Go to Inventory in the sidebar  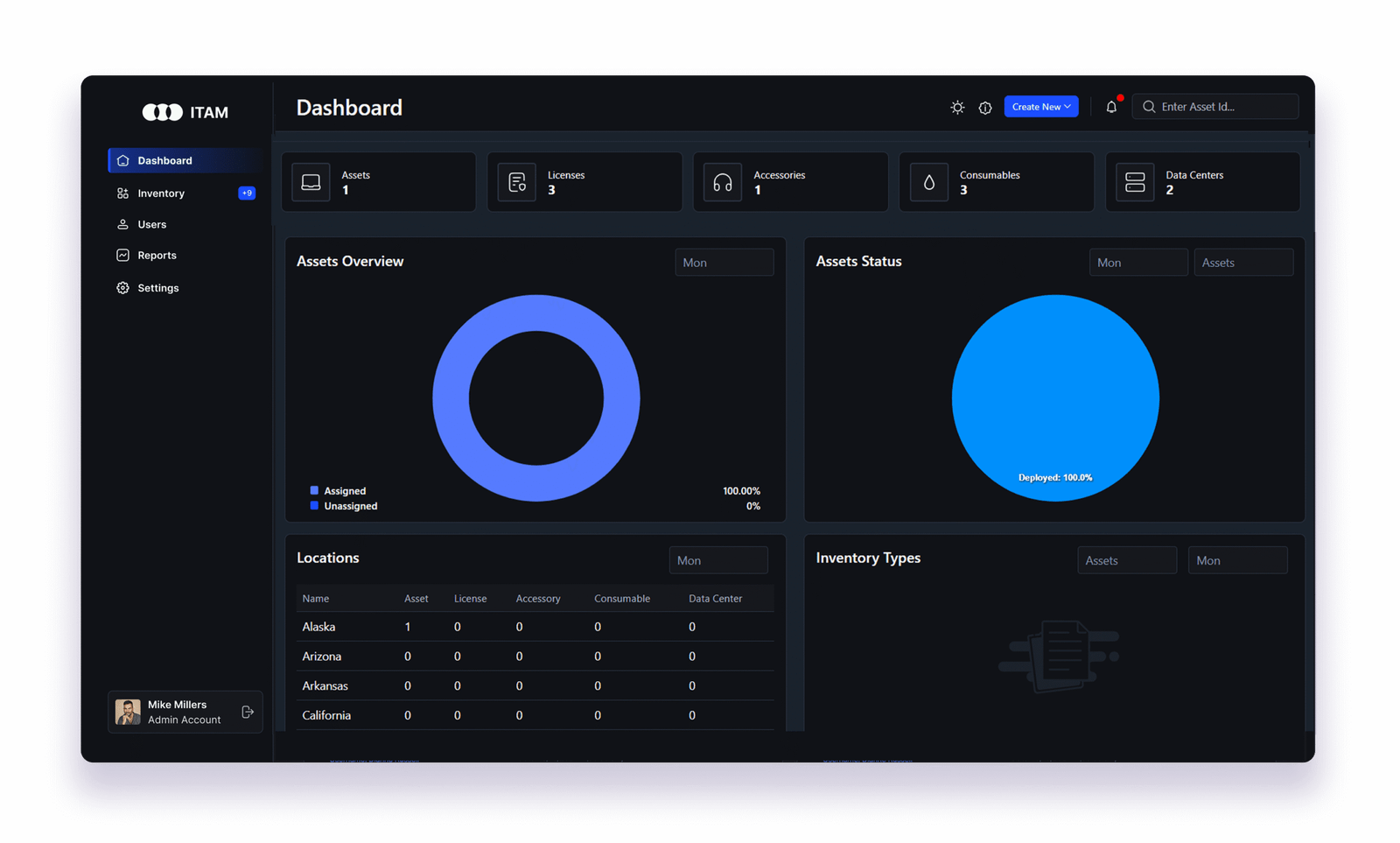coord(161,193)
